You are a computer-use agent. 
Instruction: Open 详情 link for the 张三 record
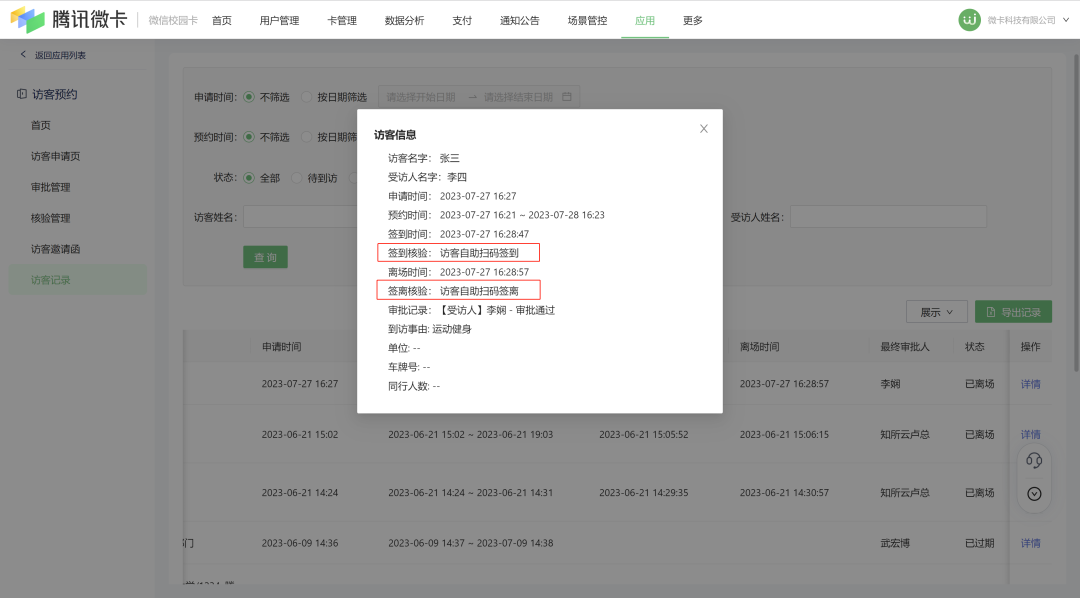pos(1030,385)
